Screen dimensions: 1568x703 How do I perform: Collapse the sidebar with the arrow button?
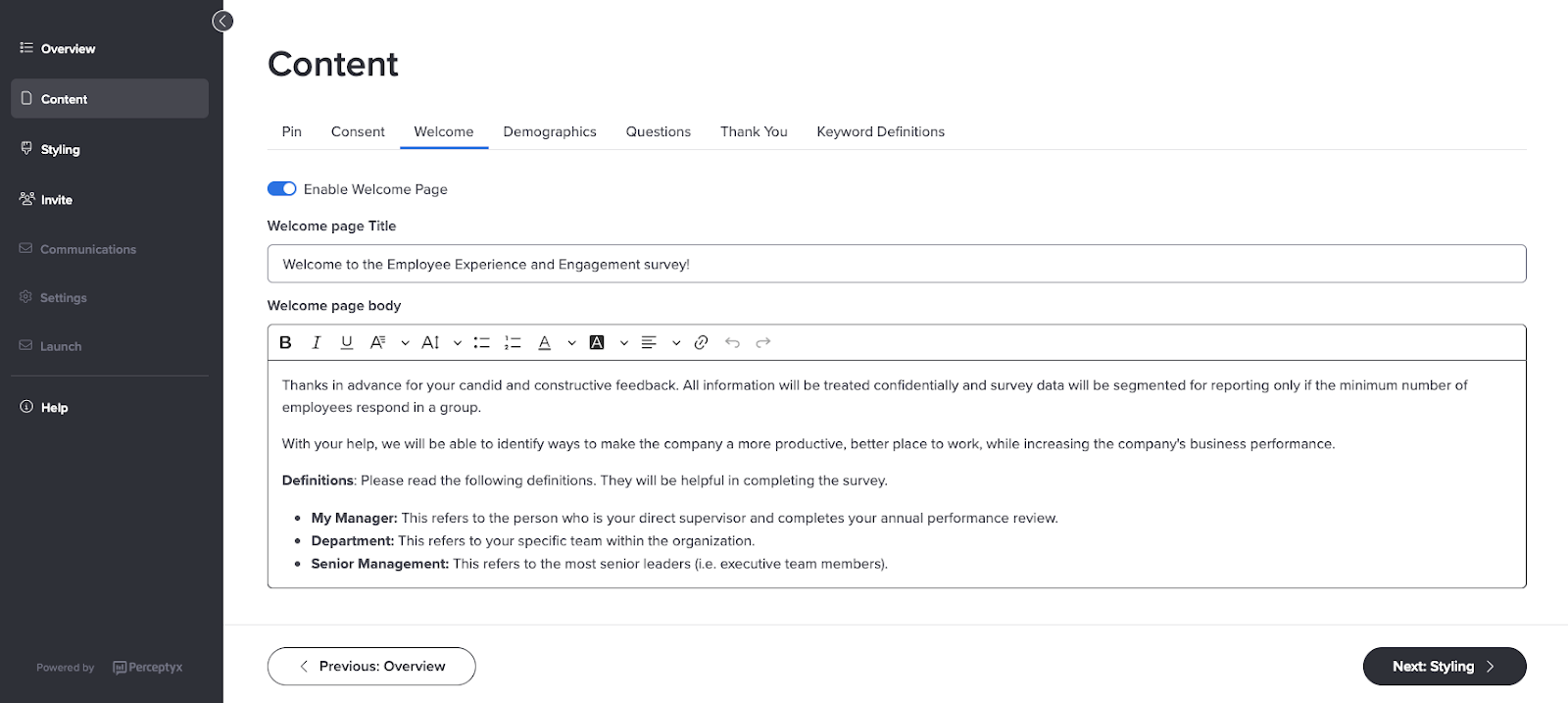click(x=223, y=21)
